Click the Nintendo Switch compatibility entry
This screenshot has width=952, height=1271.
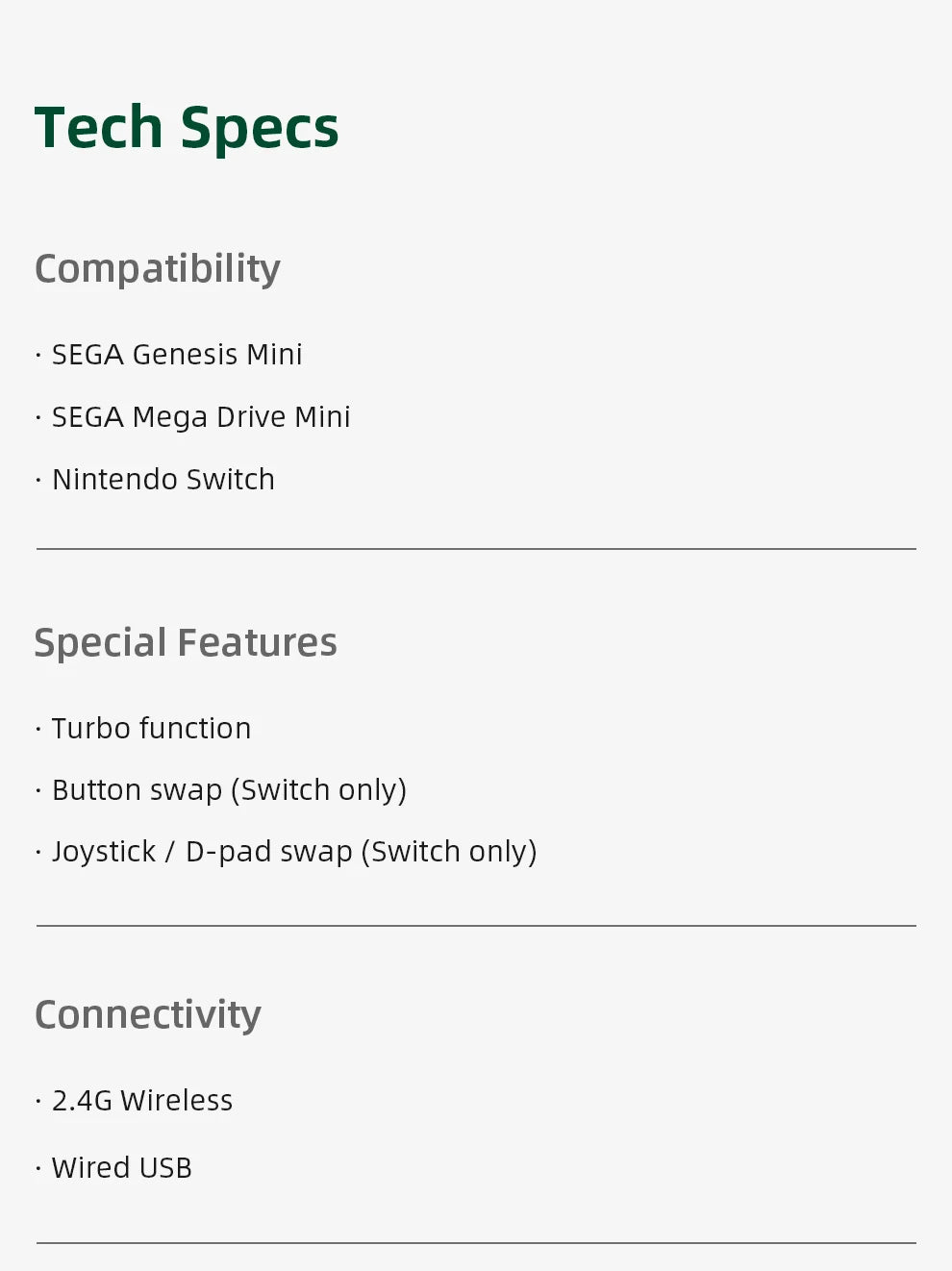[x=163, y=480]
